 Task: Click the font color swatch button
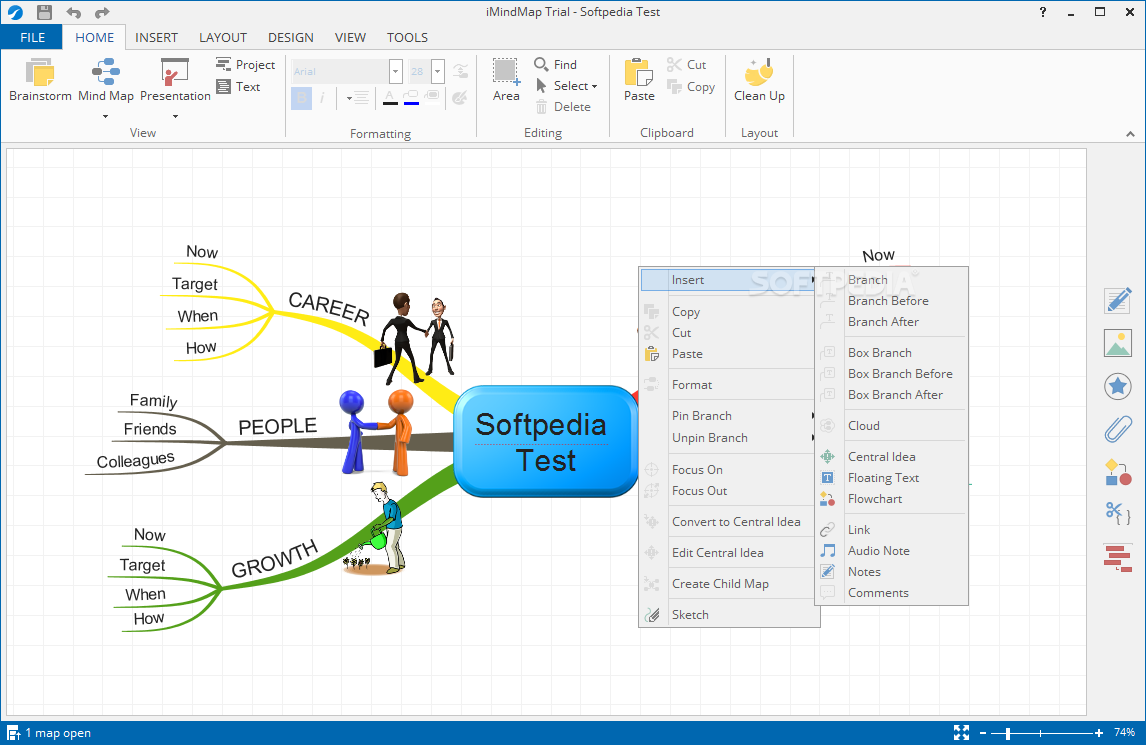390,98
